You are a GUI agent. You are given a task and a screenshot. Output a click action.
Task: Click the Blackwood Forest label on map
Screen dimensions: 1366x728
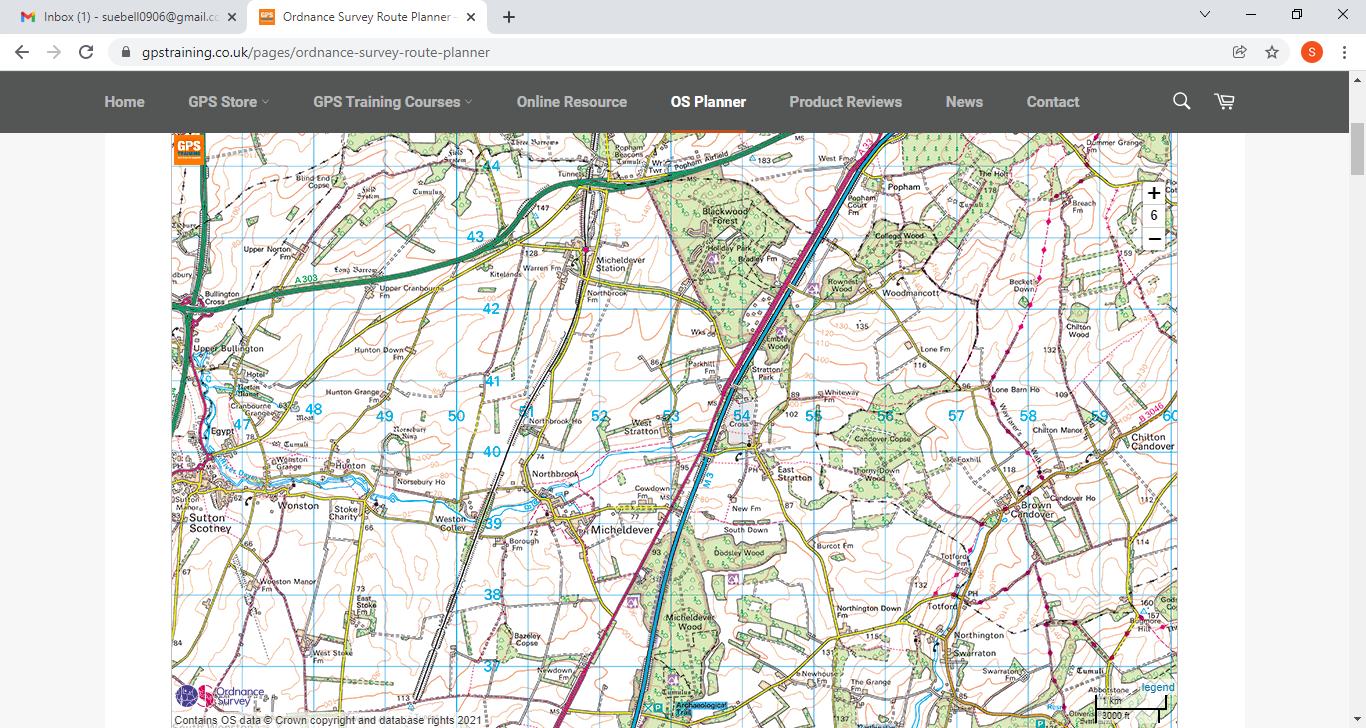(x=725, y=216)
